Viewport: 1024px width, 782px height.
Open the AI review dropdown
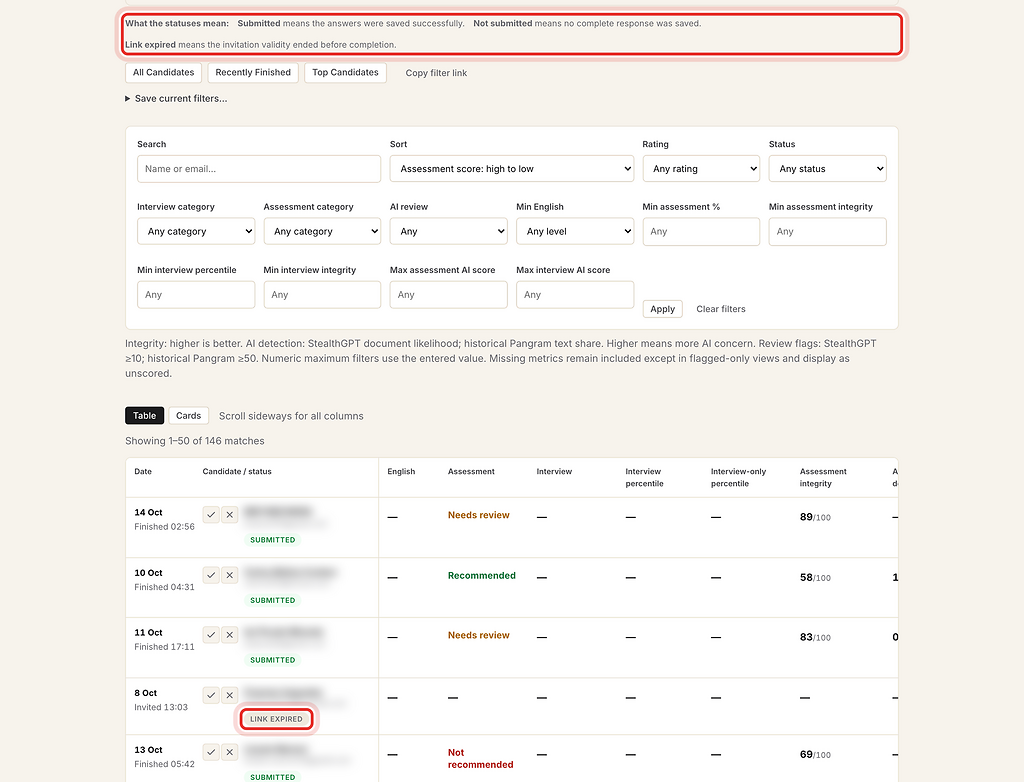(x=448, y=231)
